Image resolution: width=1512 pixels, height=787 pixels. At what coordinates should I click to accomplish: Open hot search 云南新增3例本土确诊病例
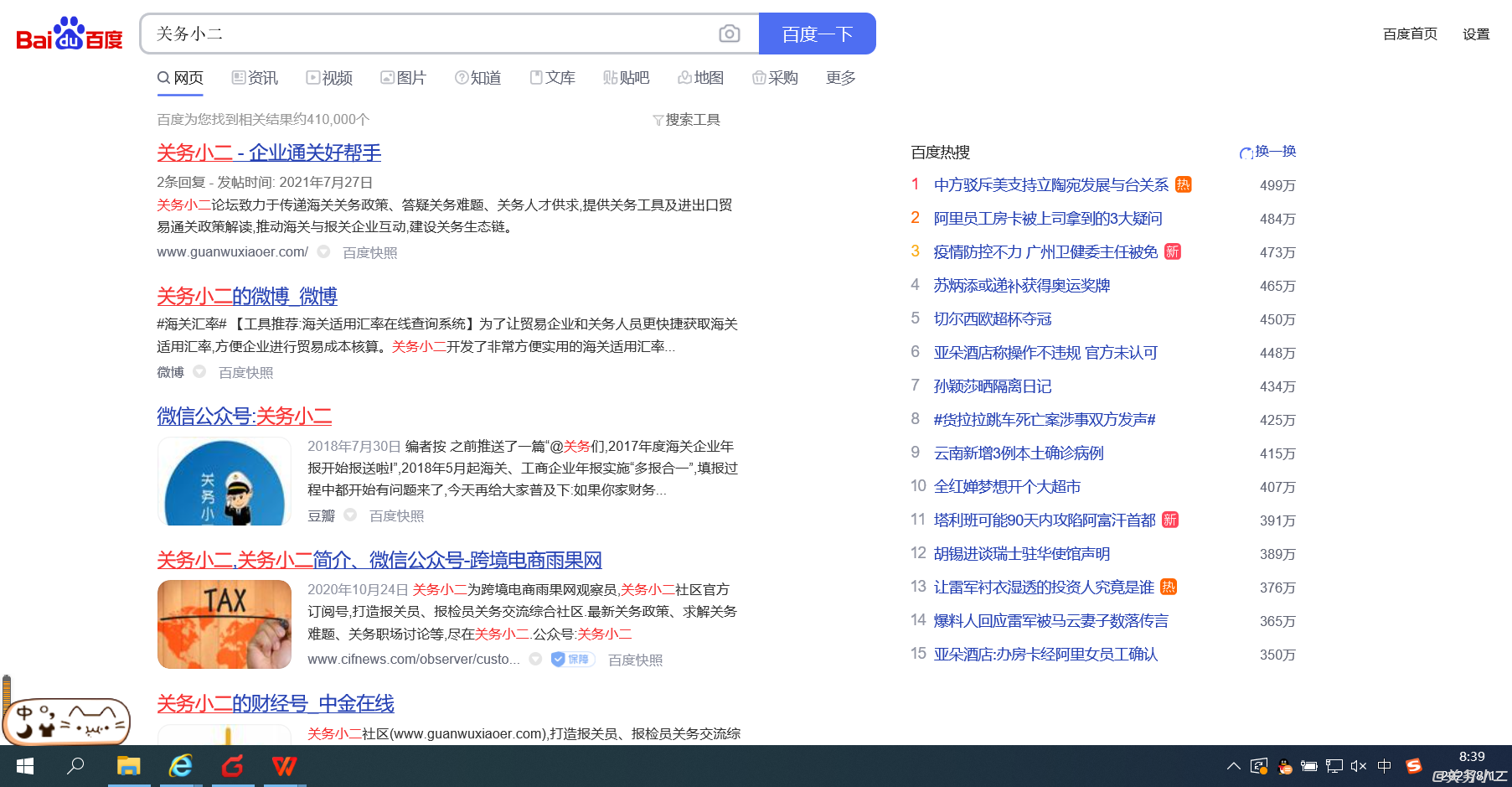1019,453
